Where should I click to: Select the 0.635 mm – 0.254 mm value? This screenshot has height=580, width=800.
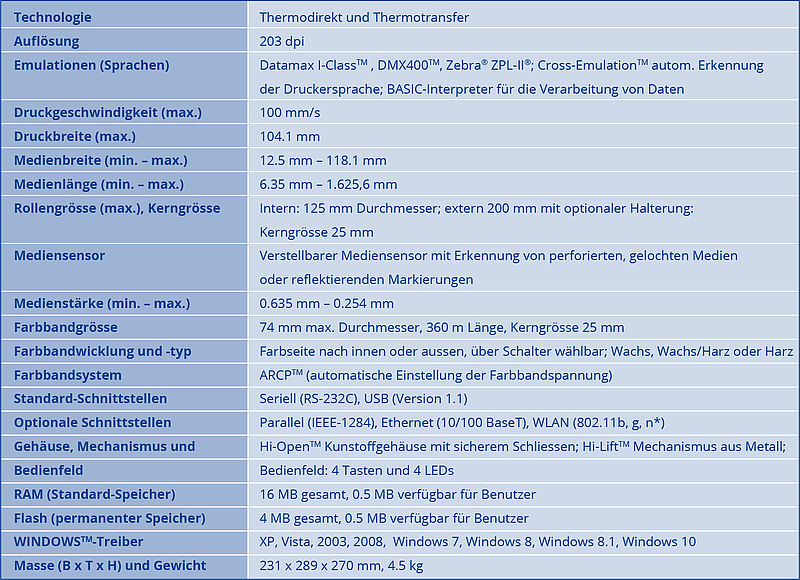(x=327, y=303)
